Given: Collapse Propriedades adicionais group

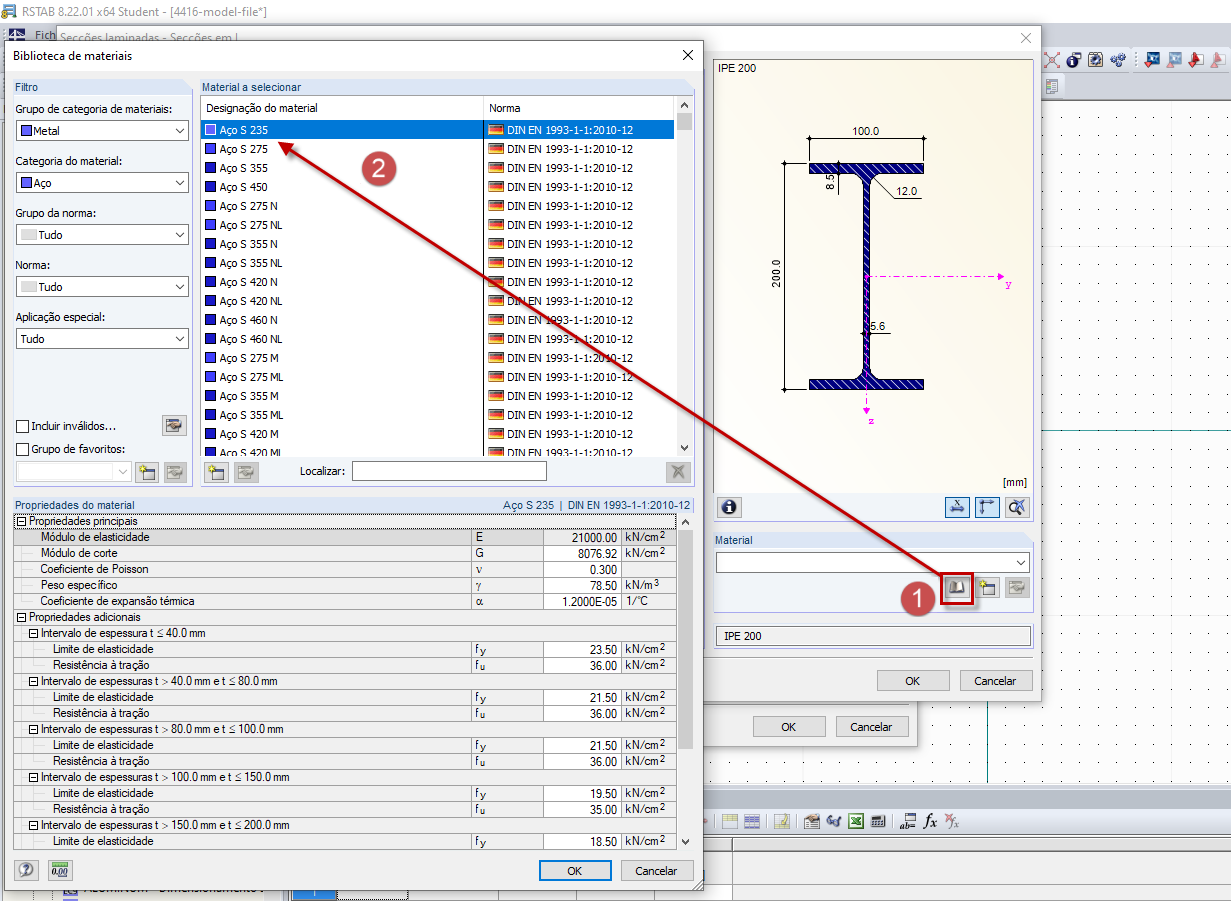Looking at the screenshot, I should [21, 618].
